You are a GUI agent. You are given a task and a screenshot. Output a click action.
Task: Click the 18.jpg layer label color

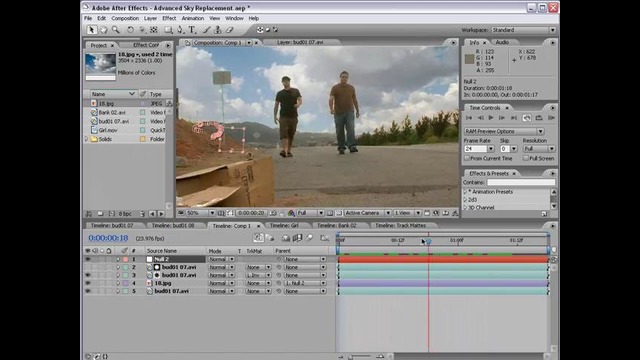coord(125,283)
